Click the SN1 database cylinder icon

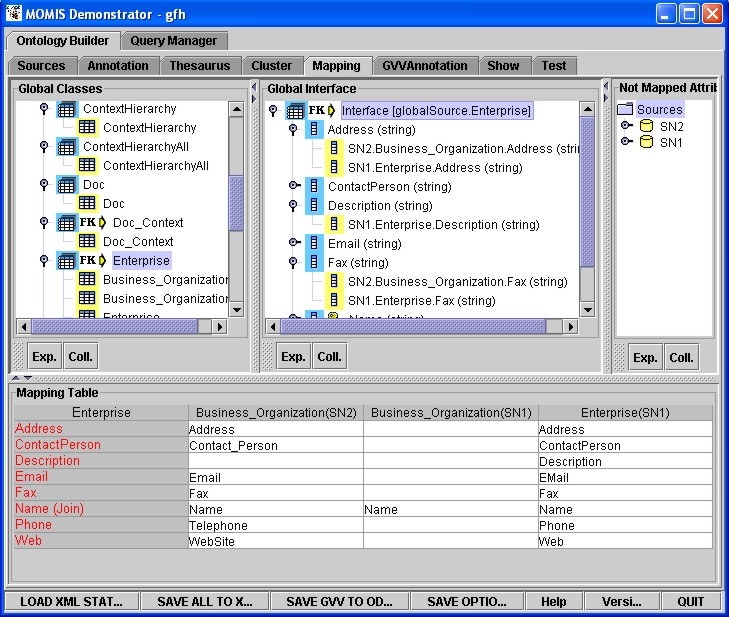click(x=646, y=142)
